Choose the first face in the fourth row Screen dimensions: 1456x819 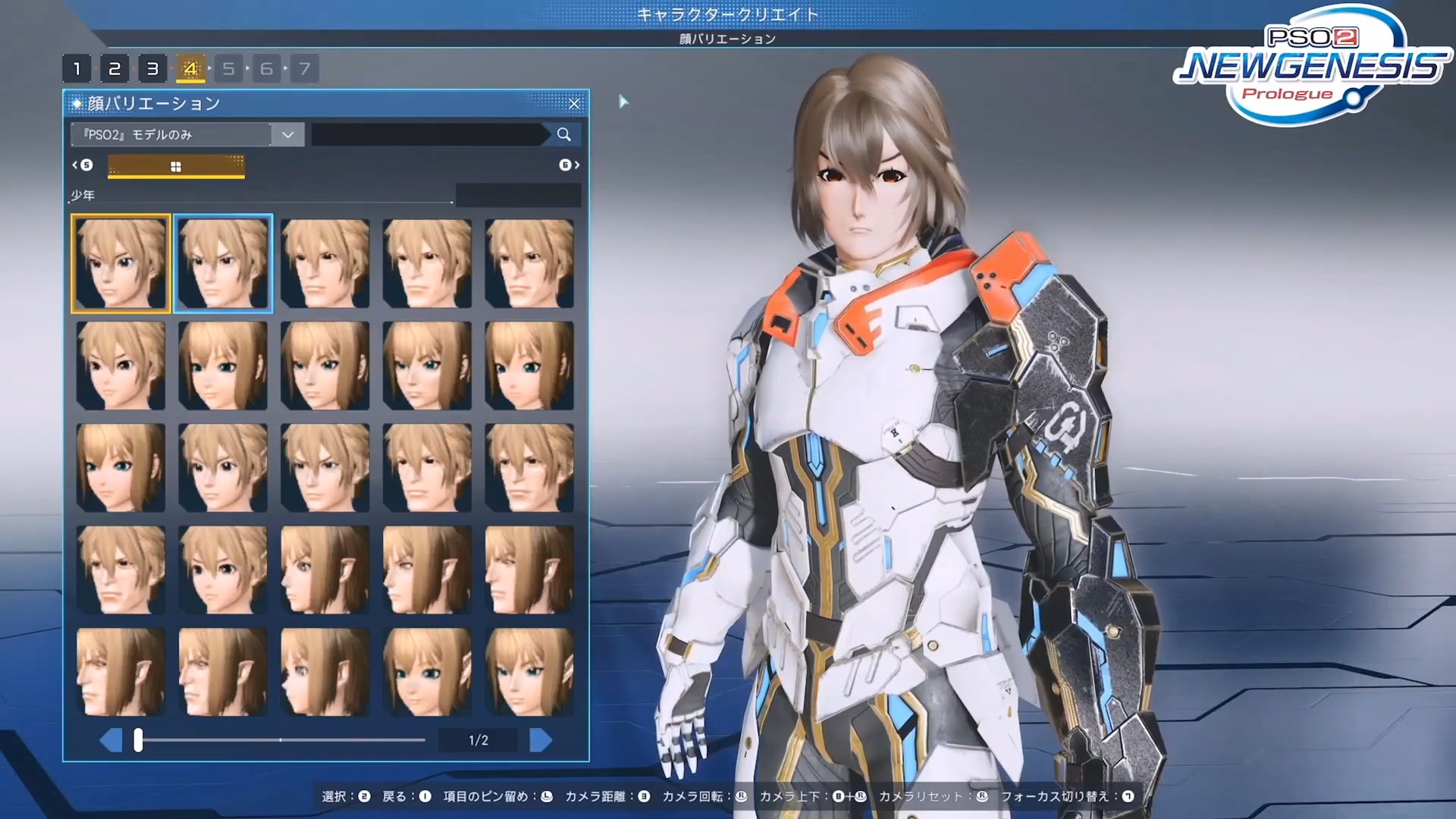tap(121, 570)
